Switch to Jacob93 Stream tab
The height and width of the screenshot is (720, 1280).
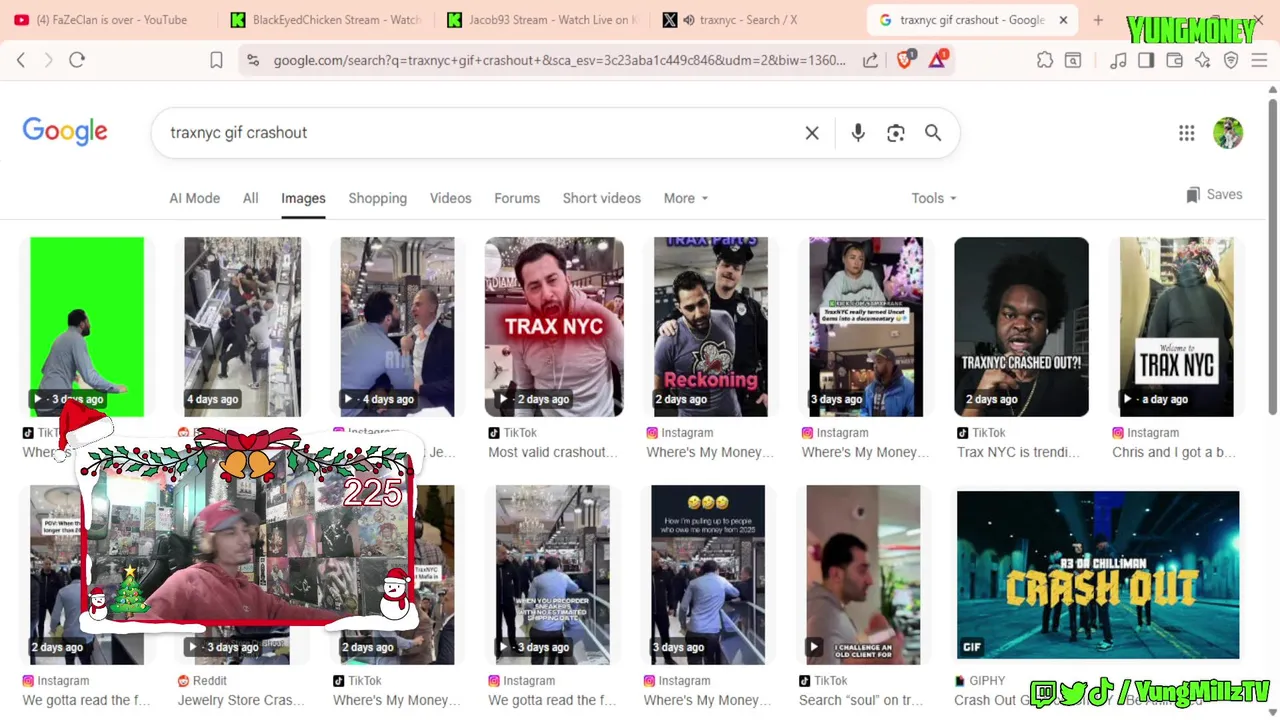542,20
